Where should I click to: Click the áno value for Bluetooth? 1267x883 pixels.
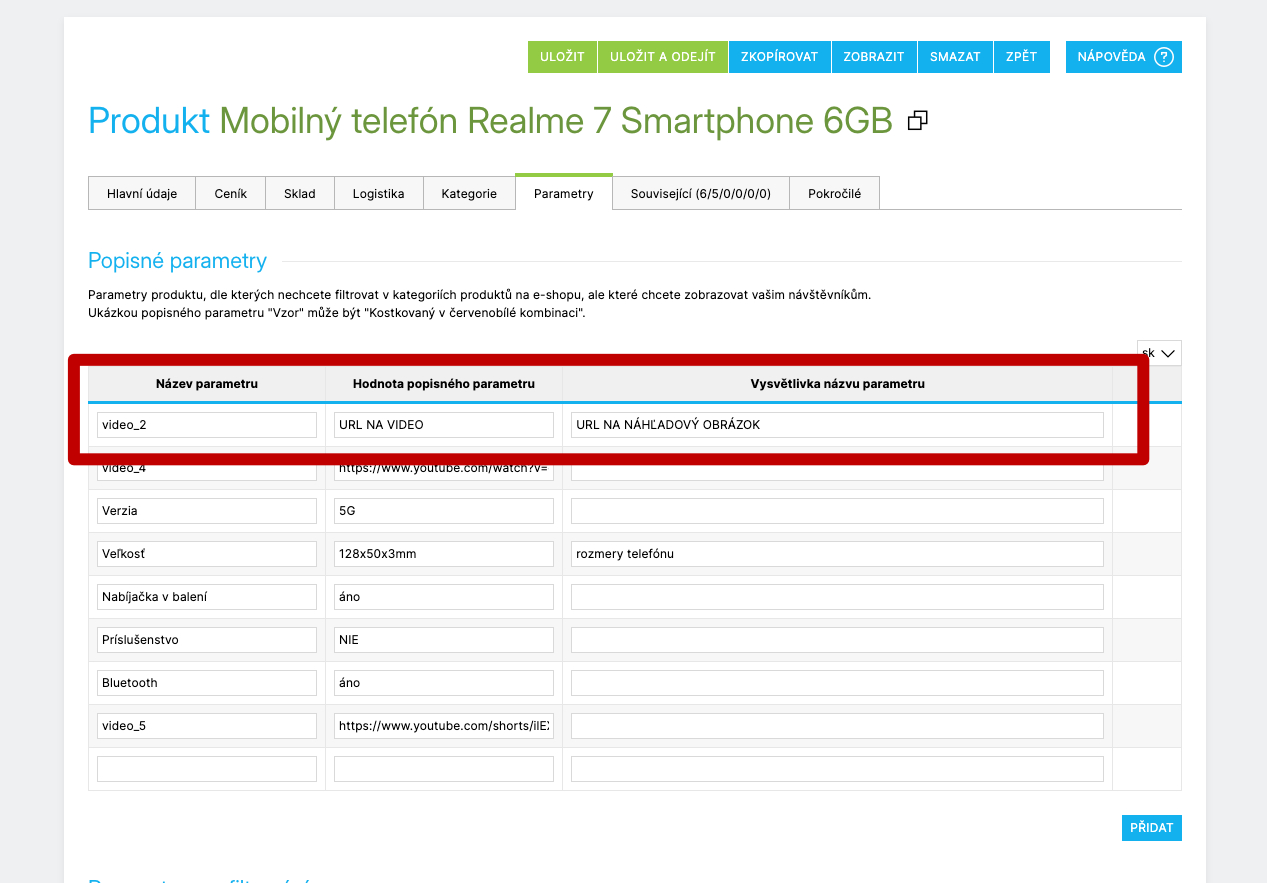(444, 683)
